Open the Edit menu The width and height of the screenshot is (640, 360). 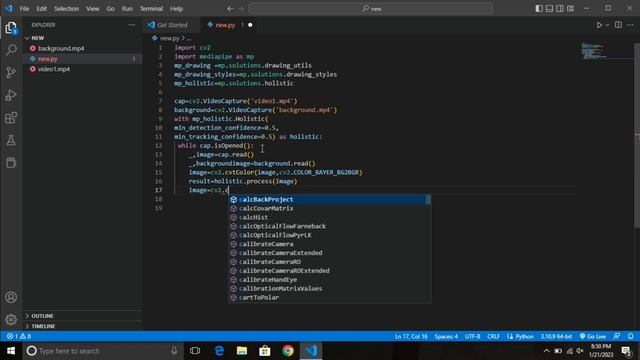41,9
